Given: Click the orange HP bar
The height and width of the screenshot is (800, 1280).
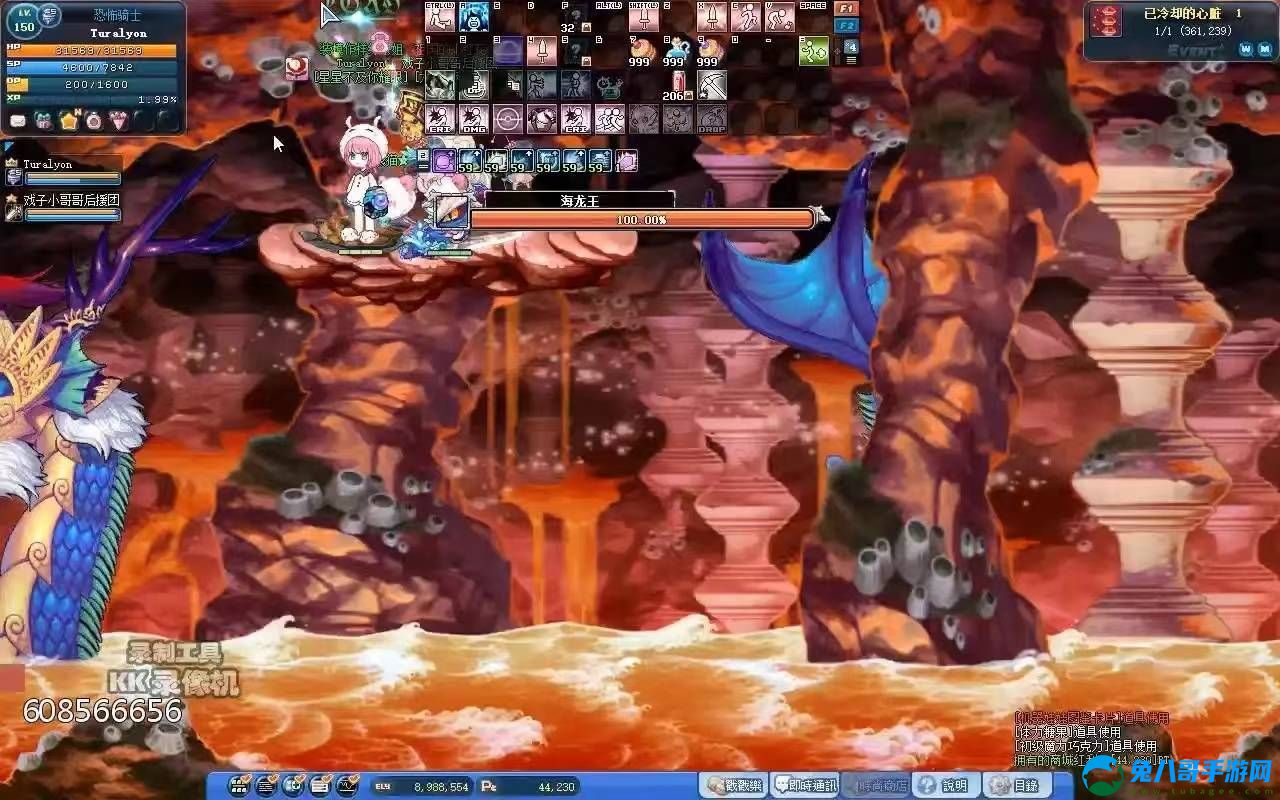Looking at the screenshot, I should click(x=92, y=50).
